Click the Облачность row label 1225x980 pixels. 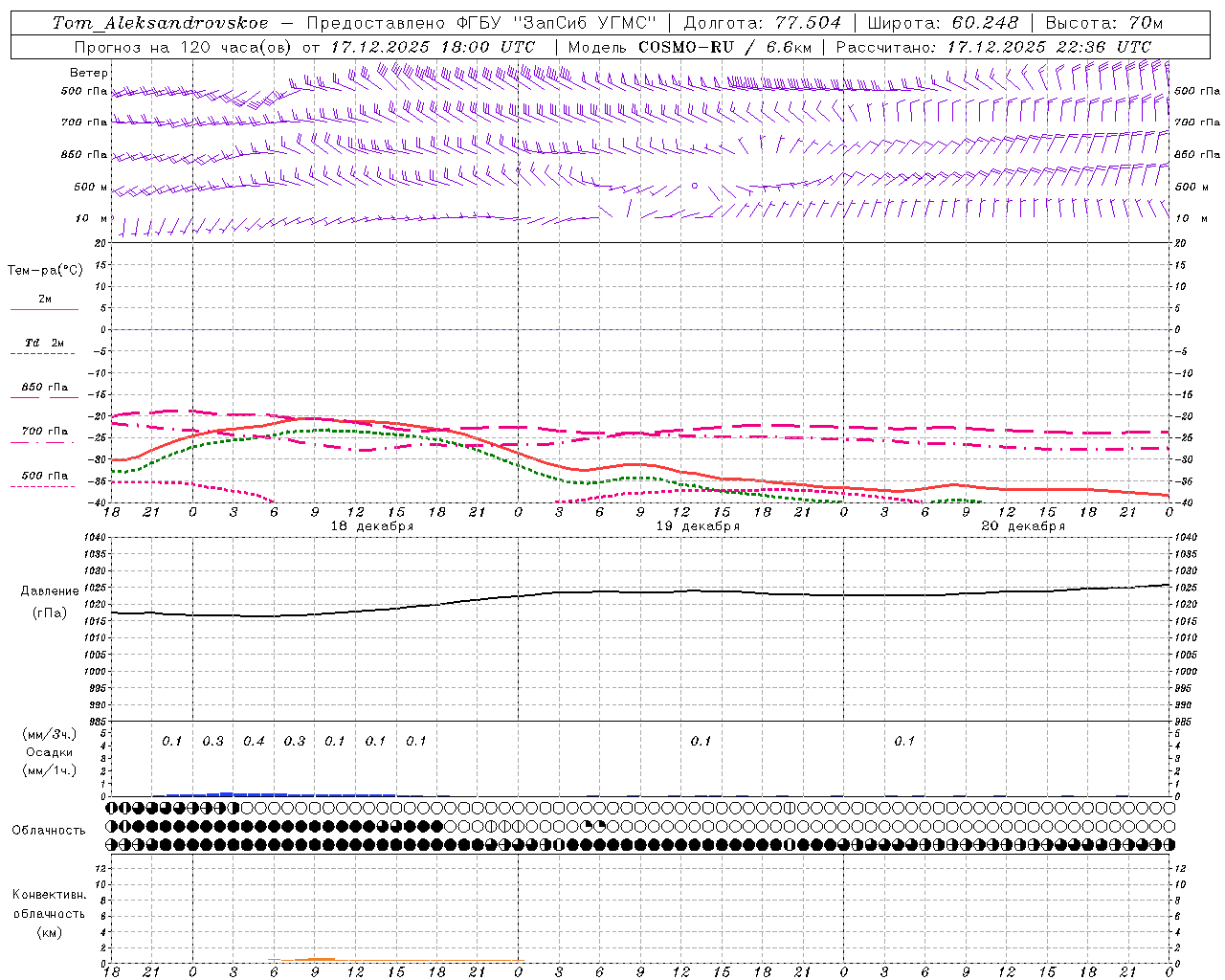(49, 830)
